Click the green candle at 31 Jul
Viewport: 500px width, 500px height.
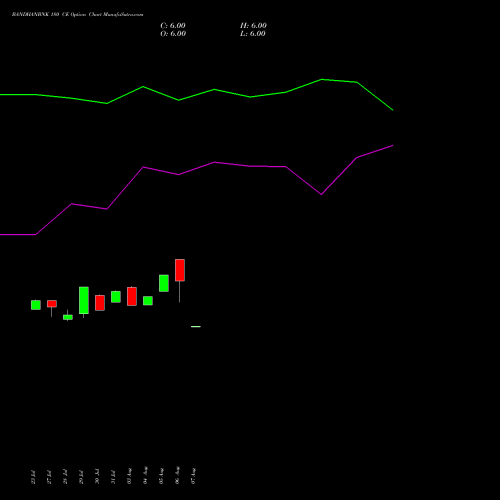pos(116,297)
